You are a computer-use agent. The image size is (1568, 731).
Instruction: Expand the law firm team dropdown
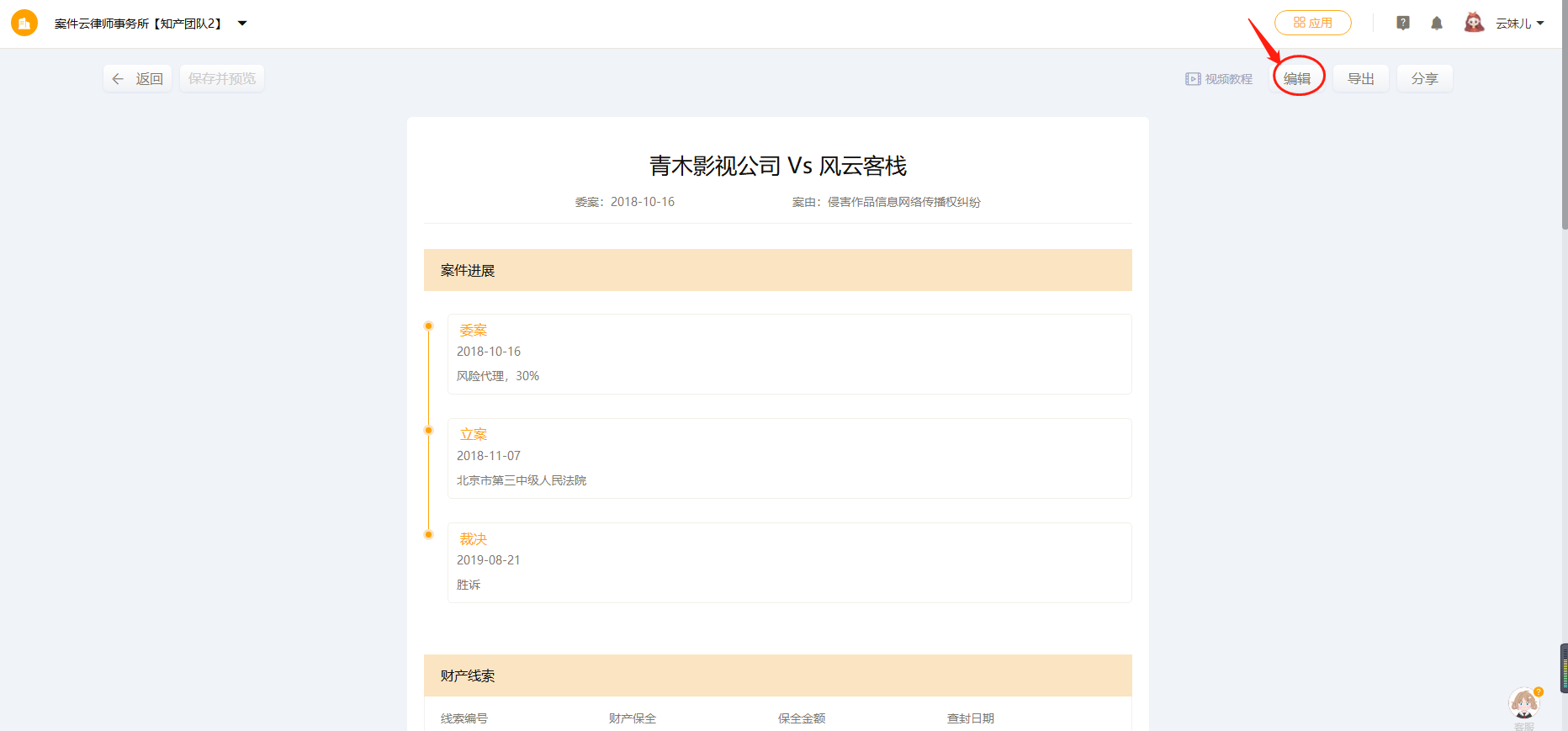[x=242, y=24]
